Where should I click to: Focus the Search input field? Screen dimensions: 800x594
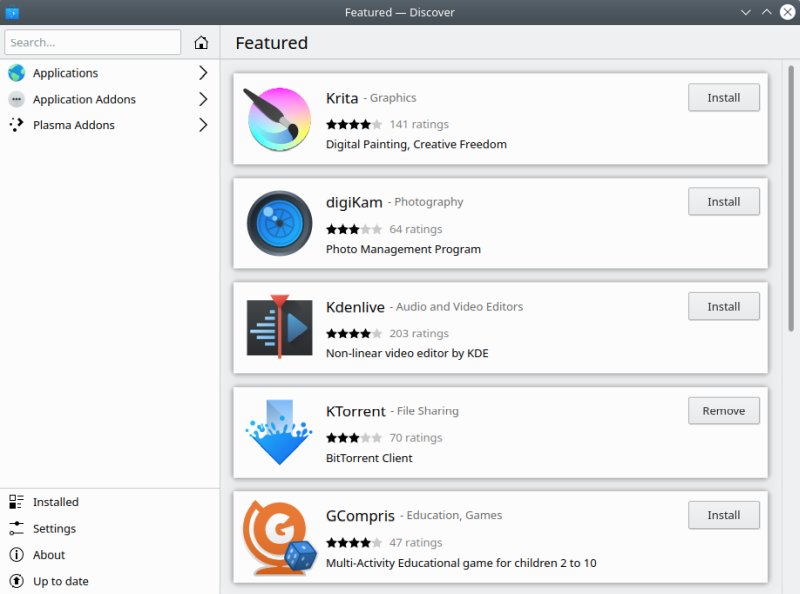click(x=92, y=43)
